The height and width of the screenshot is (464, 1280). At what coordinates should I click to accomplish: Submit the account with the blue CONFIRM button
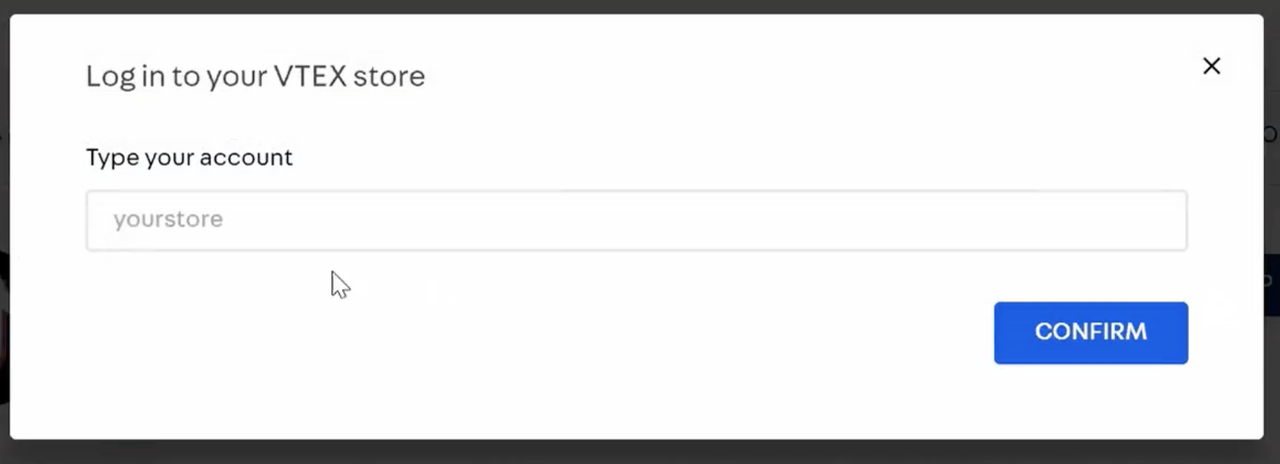click(x=1091, y=333)
